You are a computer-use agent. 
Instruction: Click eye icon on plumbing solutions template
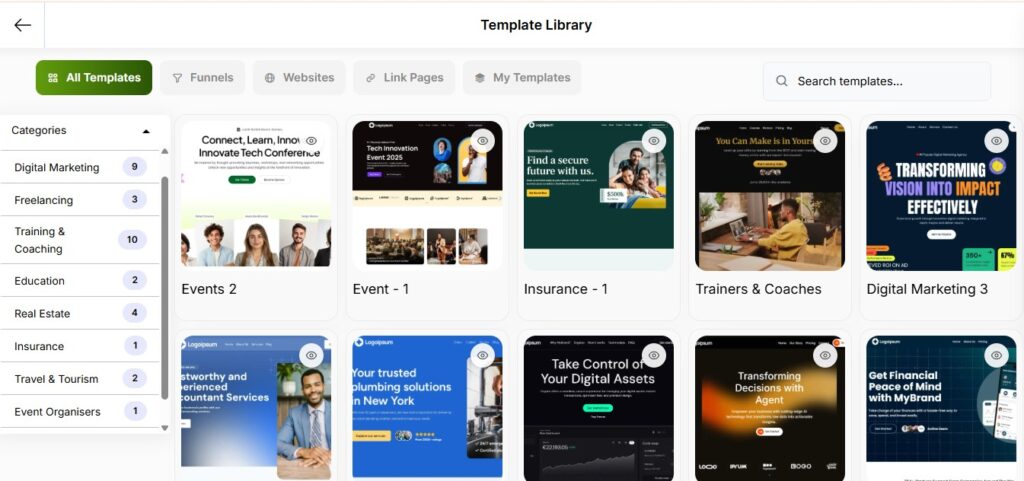pyautogui.click(x=483, y=355)
